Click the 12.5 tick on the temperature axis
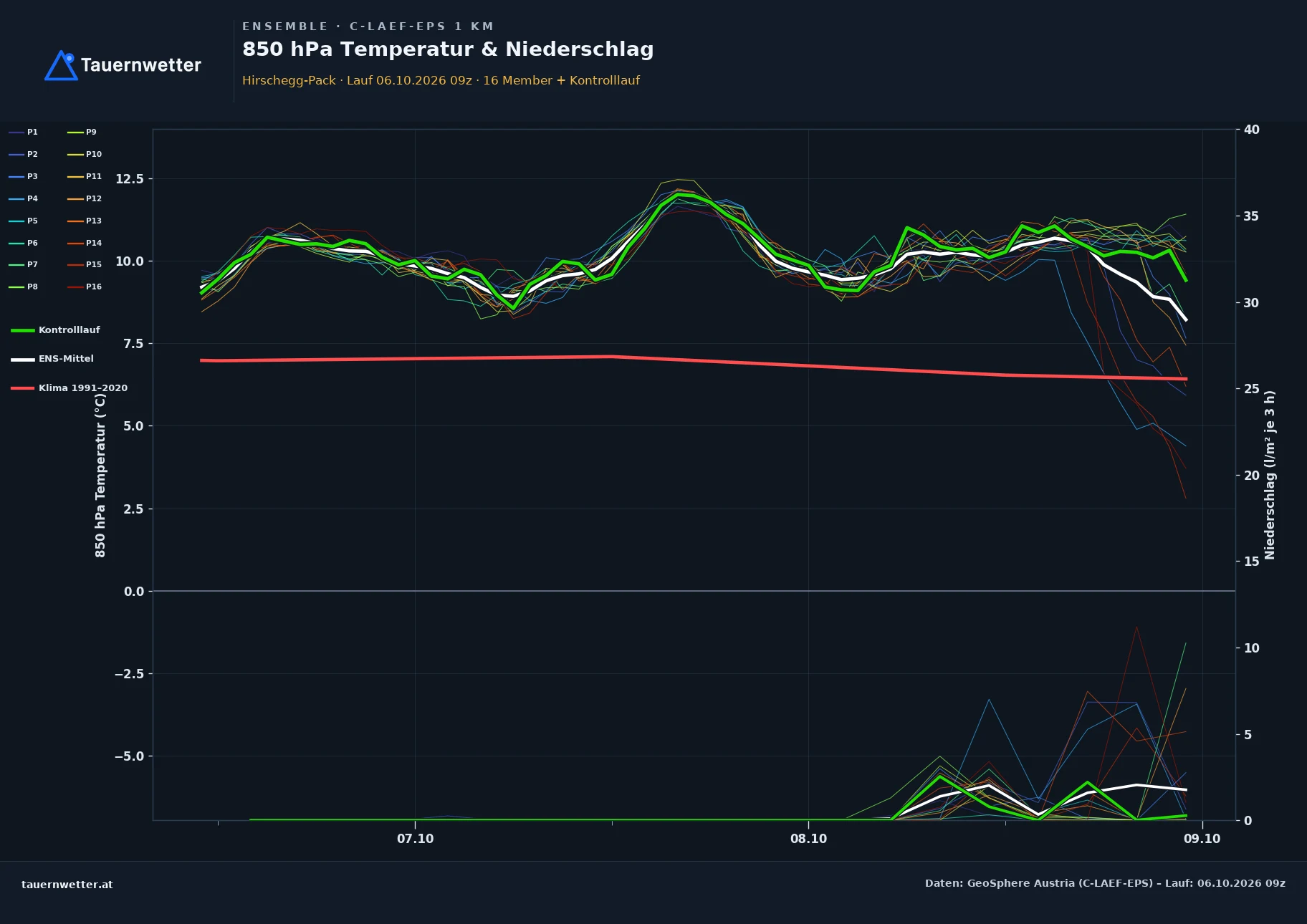The image size is (1307, 924). (x=130, y=178)
